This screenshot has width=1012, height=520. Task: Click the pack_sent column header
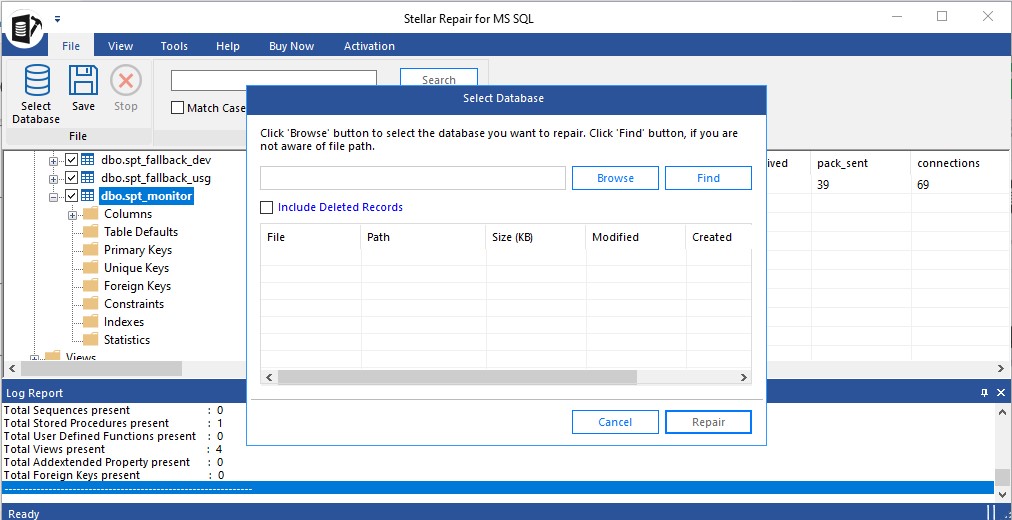[861, 163]
